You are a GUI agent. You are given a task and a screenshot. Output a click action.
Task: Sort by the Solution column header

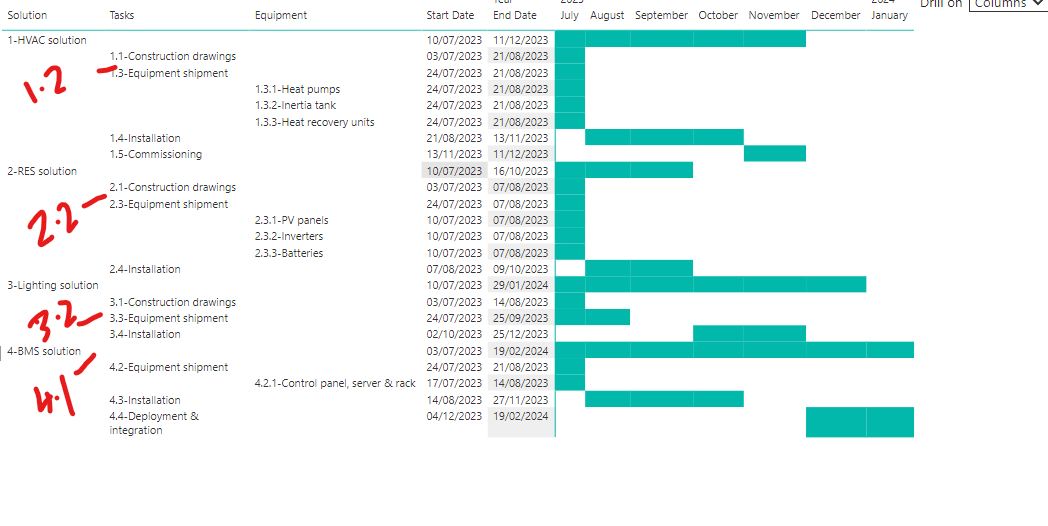click(x=27, y=15)
